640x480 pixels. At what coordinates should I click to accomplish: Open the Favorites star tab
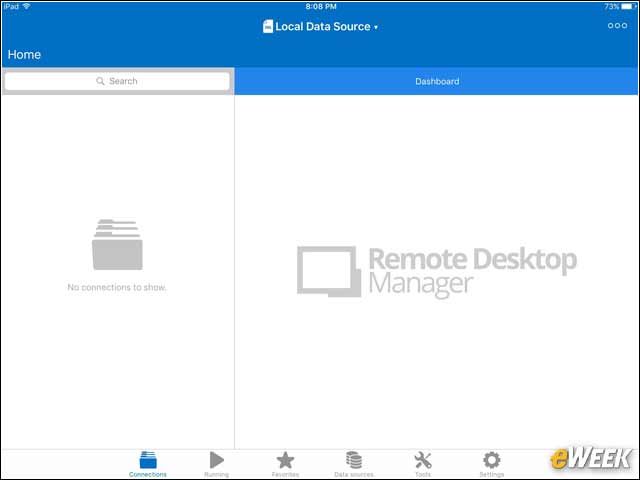pos(285,464)
